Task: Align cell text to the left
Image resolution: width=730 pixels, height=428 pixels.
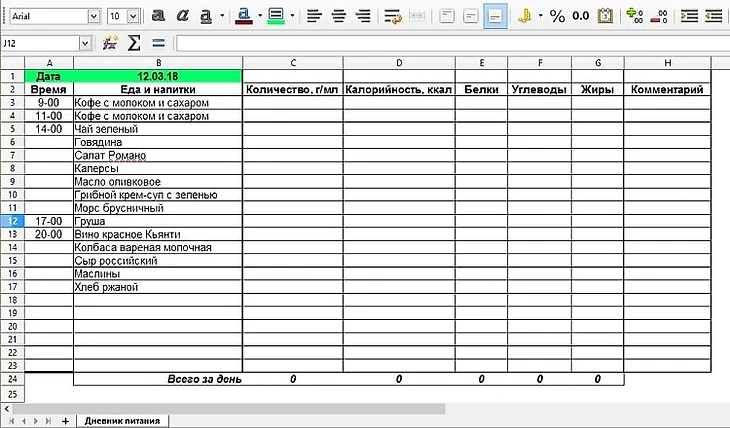Action: pos(314,16)
